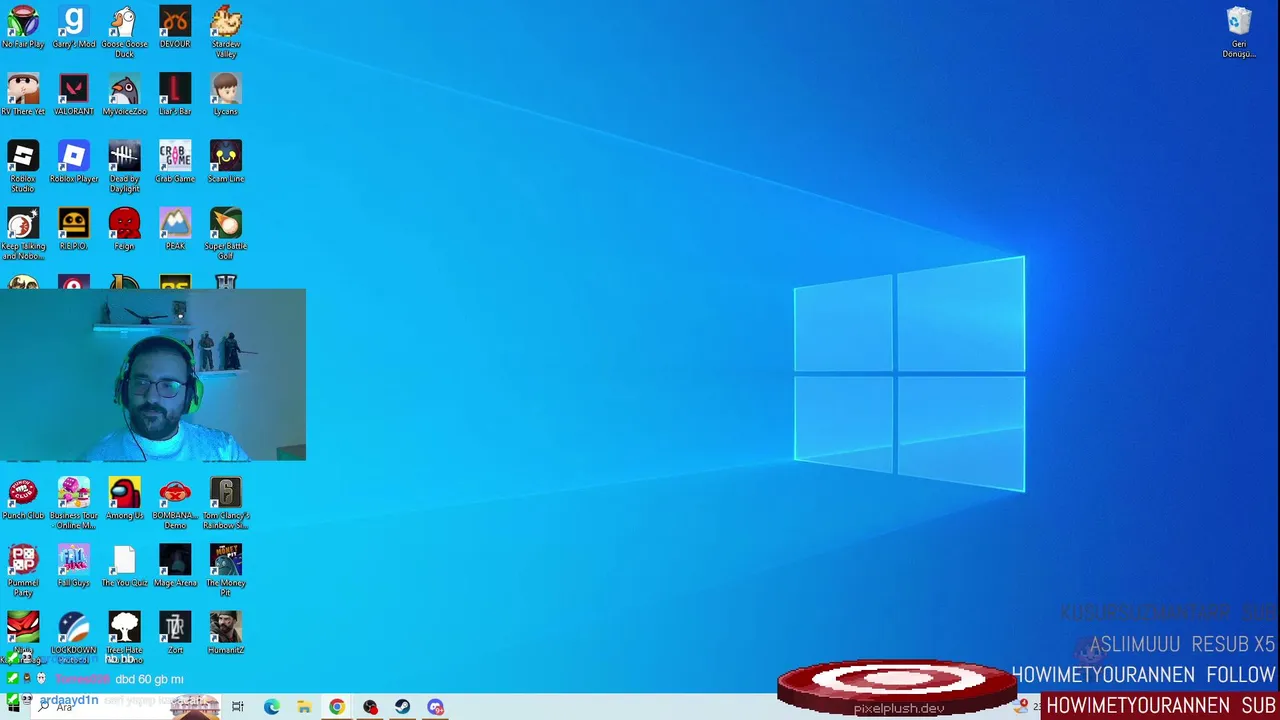Select the Dead by Daylight icon
The height and width of the screenshot is (720, 1280).
point(124,166)
